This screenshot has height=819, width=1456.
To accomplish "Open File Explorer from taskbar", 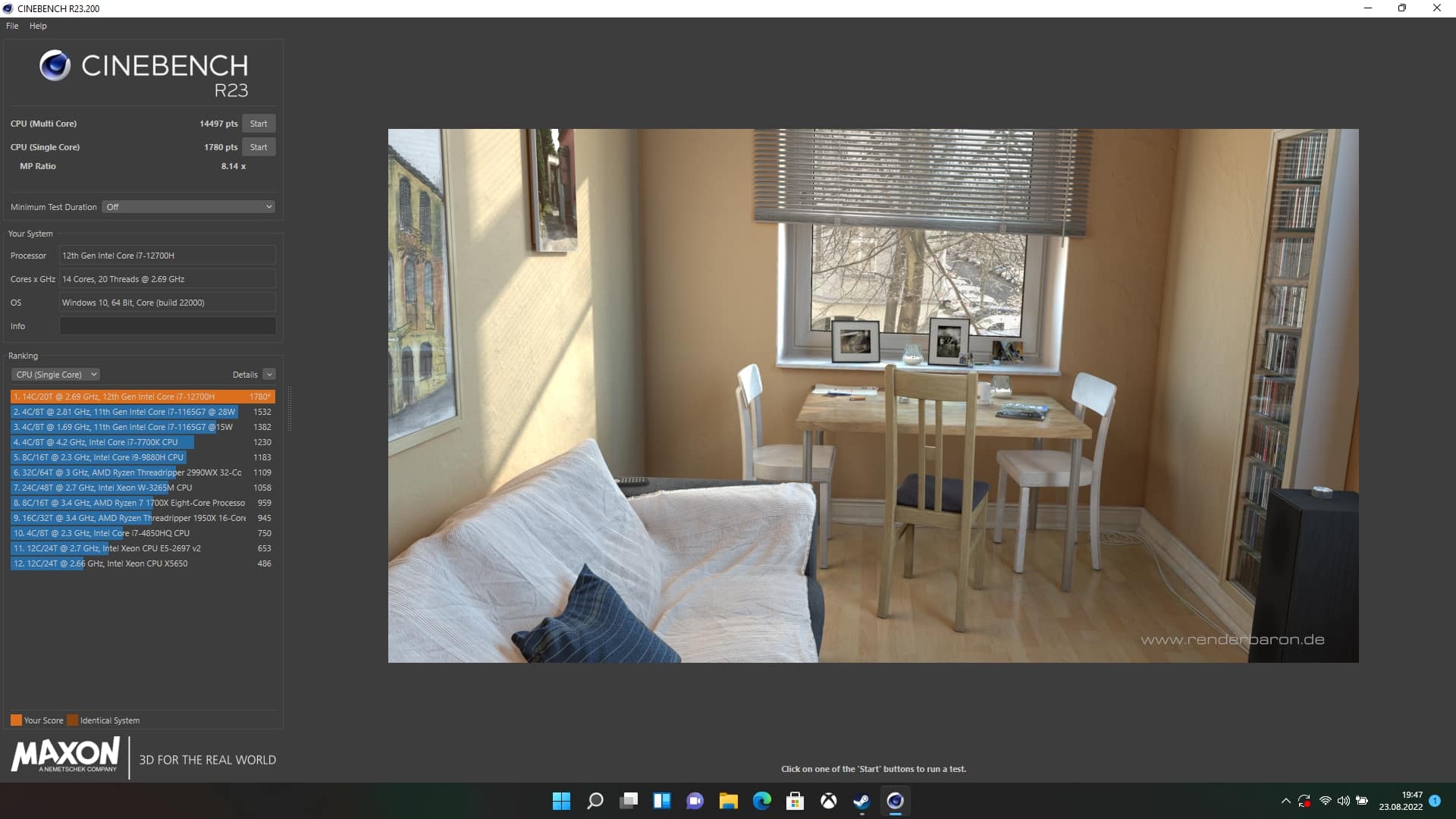I will click(x=728, y=801).
